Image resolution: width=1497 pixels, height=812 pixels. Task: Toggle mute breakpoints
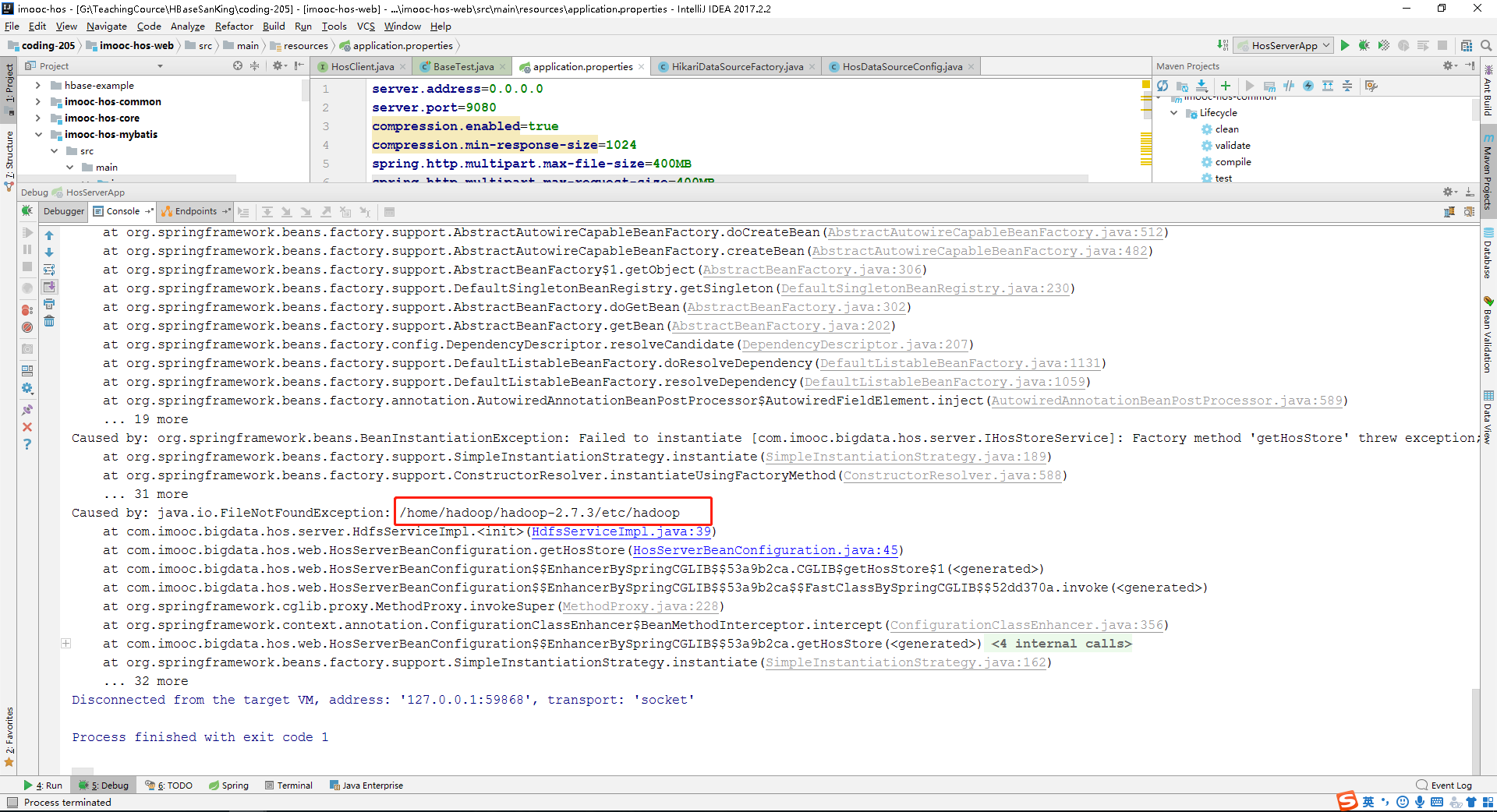pos(27,327)
